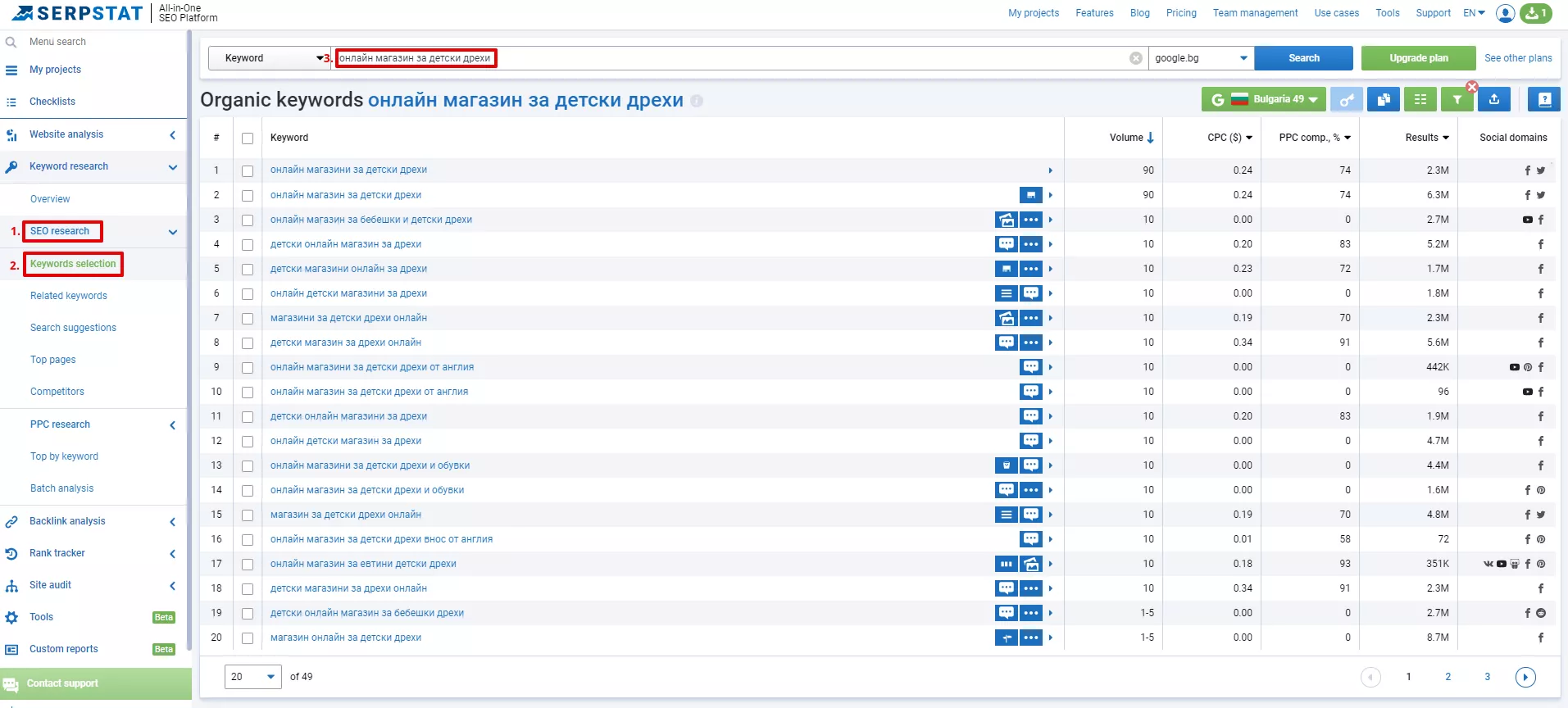
Task: Open Pricing in the top navigation
Action: click(x=1181, y=13)
